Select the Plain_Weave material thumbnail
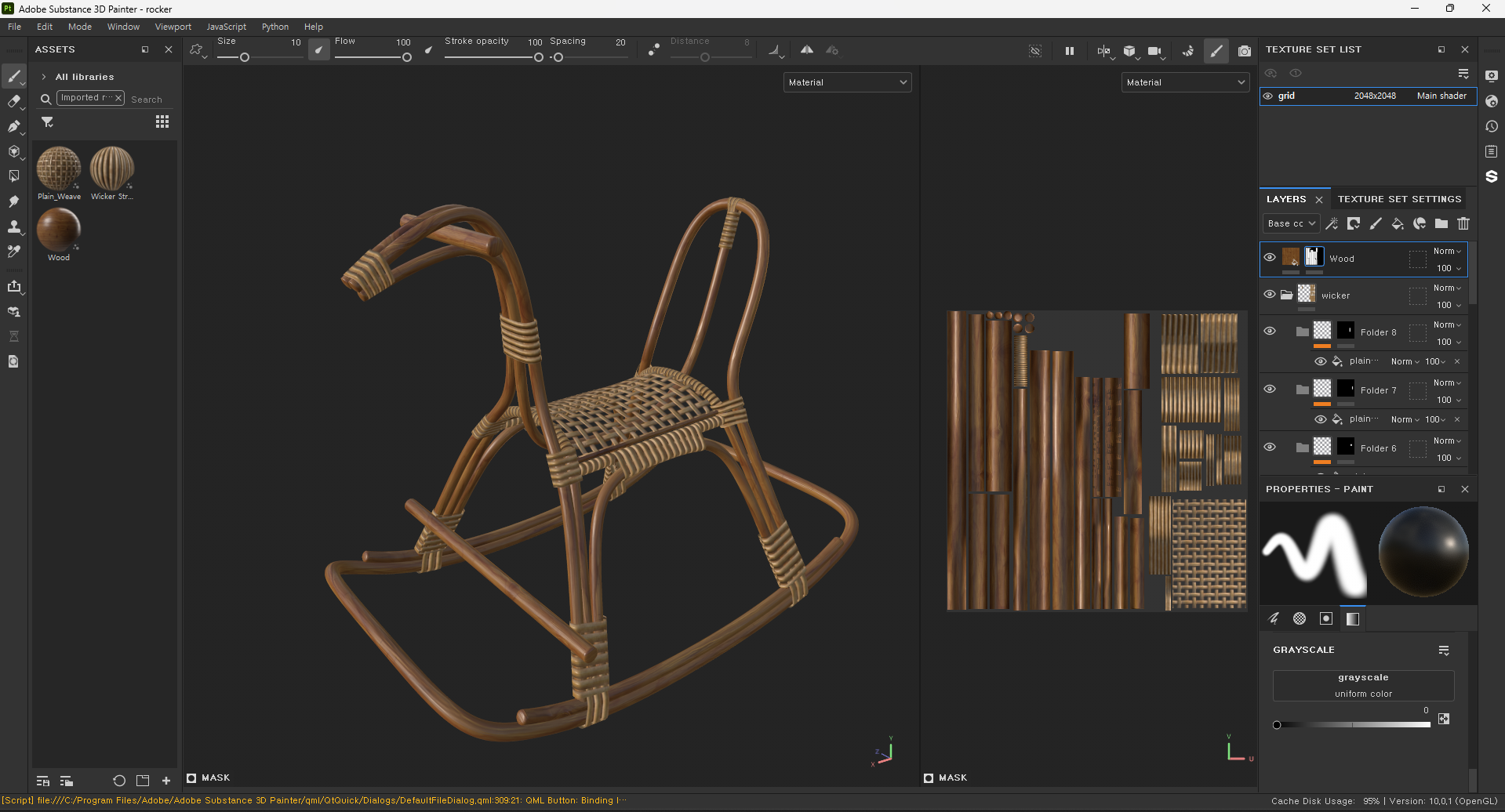Viewport: 1505px width, 812px height. point(59,168)
